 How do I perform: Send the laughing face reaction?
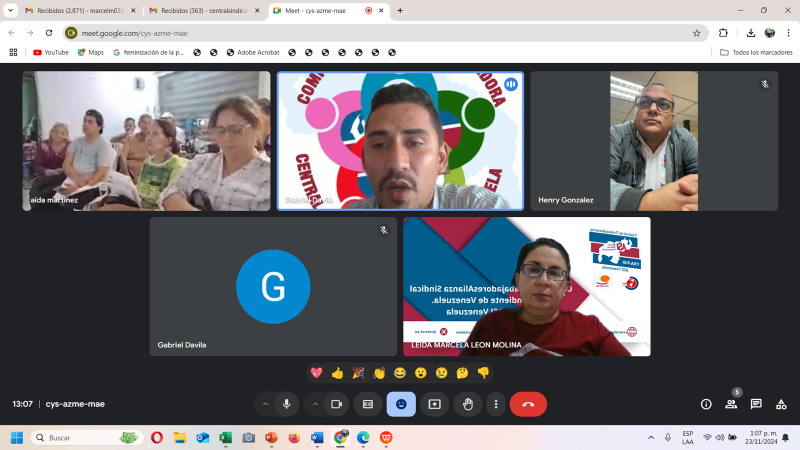[400, 373]
